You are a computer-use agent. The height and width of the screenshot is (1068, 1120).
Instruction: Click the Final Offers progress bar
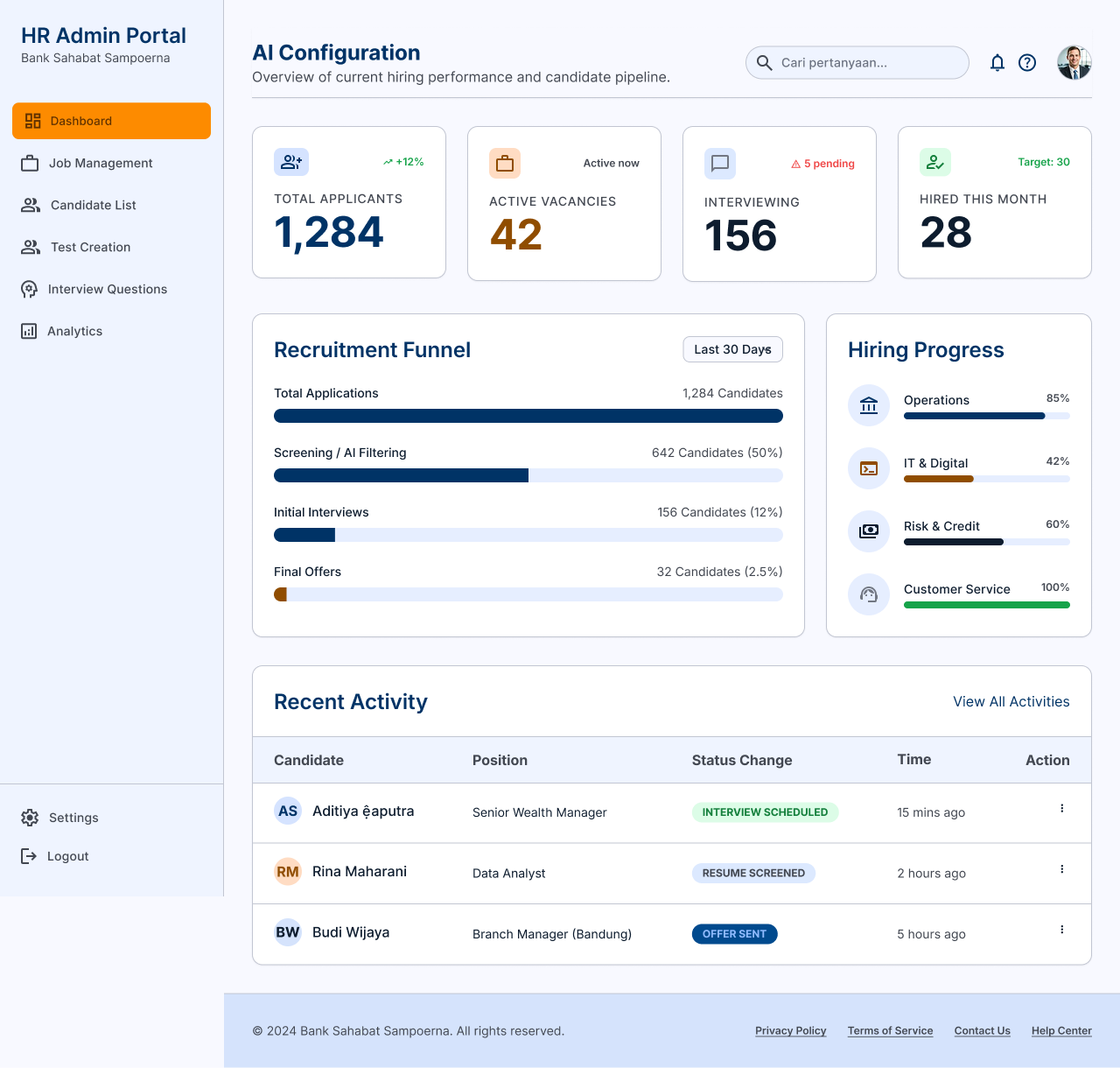[x=528, y=594]
